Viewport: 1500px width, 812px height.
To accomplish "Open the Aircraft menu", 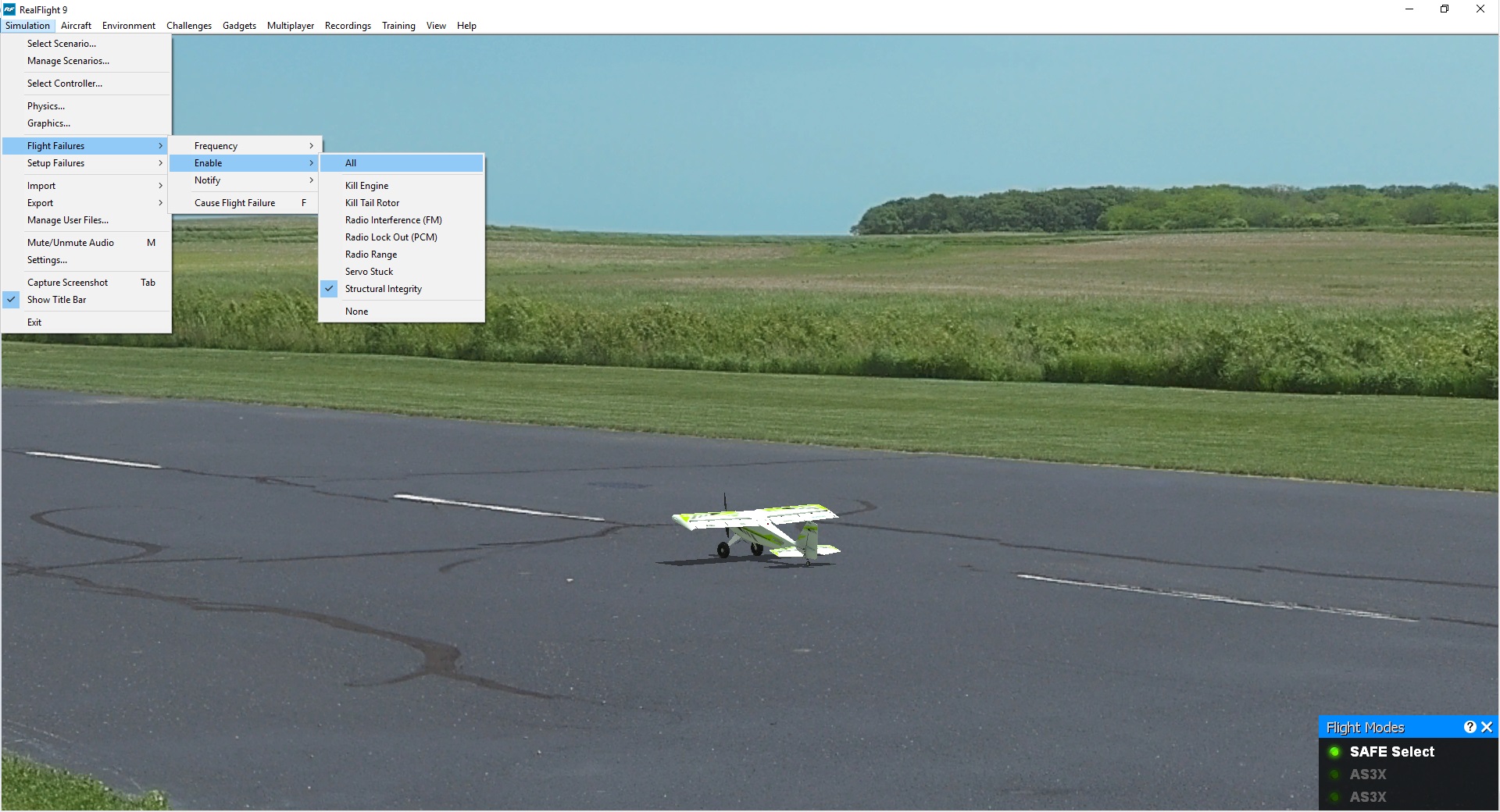I will 76,26.
